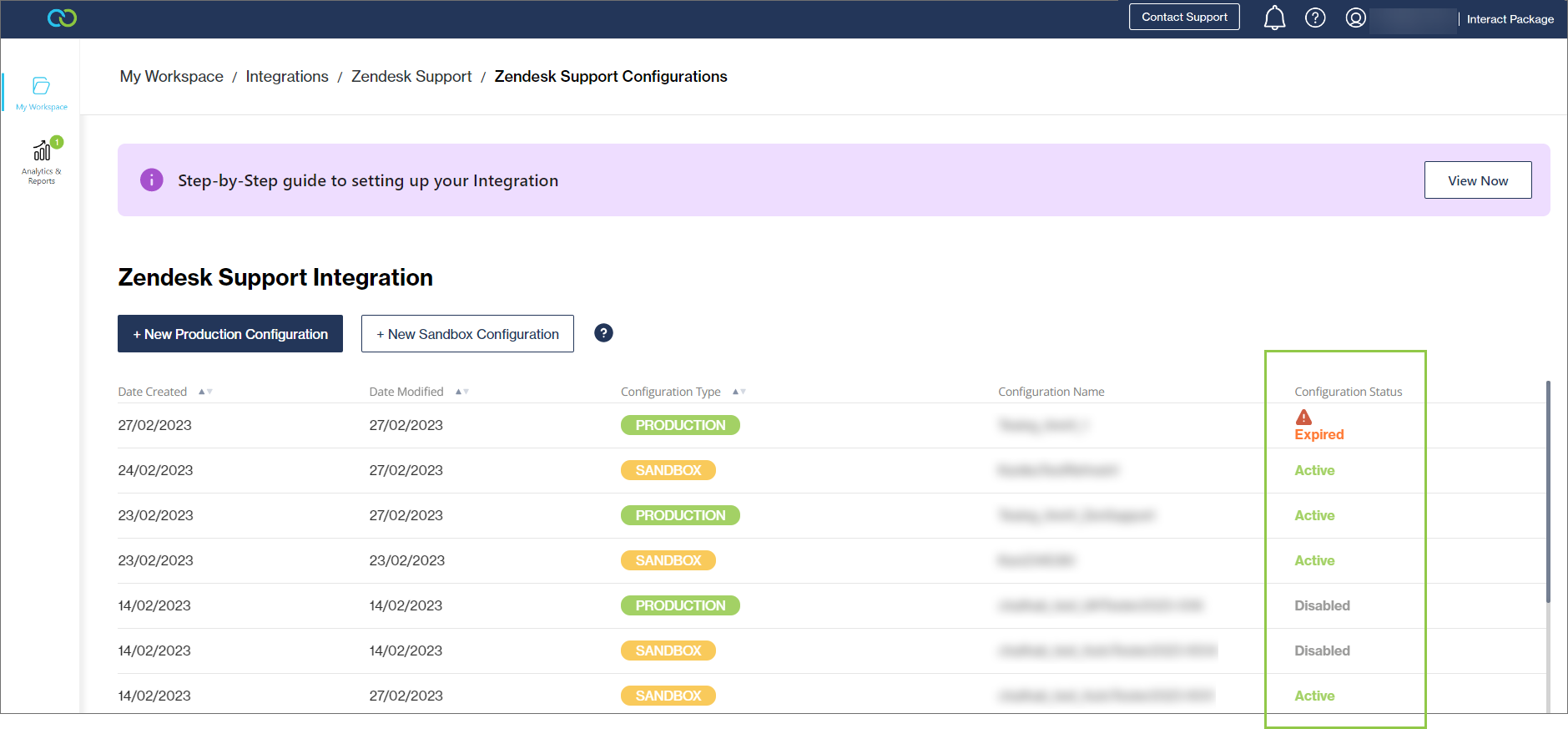Open My Workspace from the sidebar
Image resolution: width=1568 pixels, height=729 pixels.
click(x=41, y=92)
